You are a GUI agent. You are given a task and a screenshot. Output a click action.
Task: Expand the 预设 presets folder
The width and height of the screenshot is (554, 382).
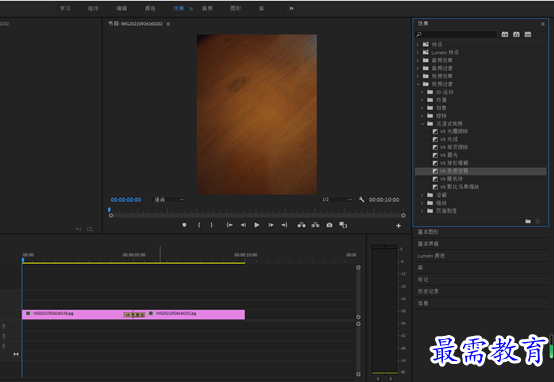pos(418,45)
